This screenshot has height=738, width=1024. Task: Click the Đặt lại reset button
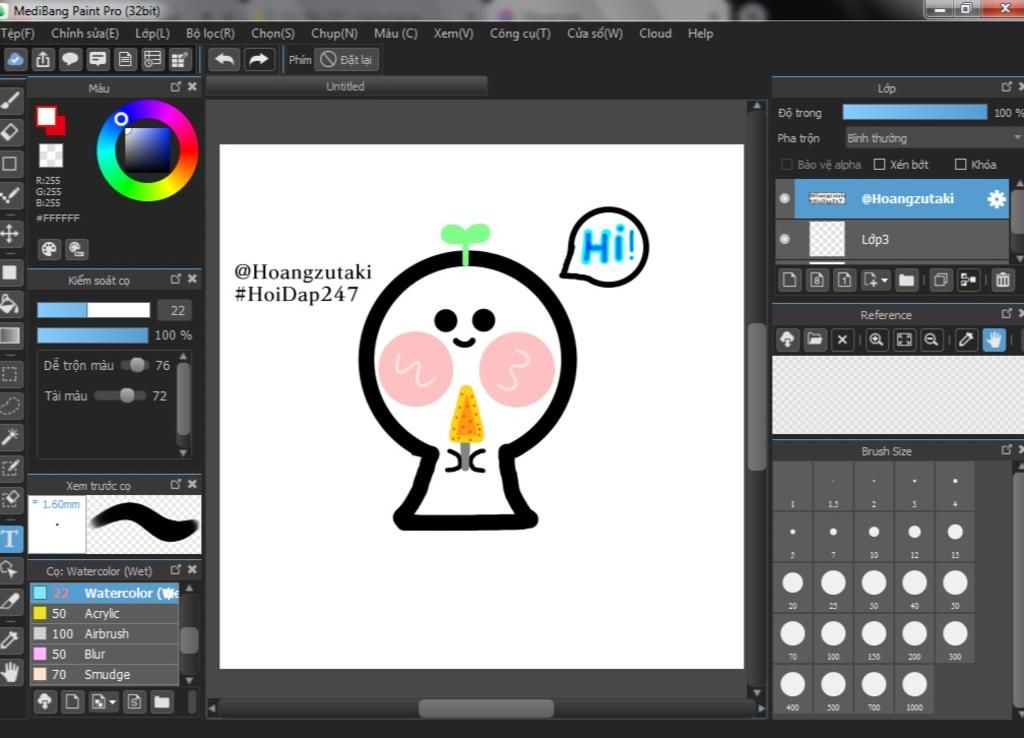[347, 59]
